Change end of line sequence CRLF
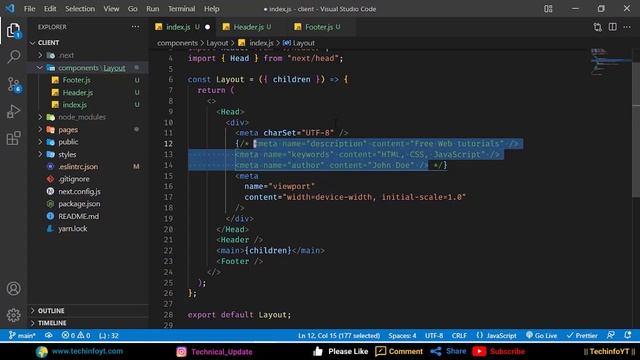The image size is (640, 360). click(459, 336)
